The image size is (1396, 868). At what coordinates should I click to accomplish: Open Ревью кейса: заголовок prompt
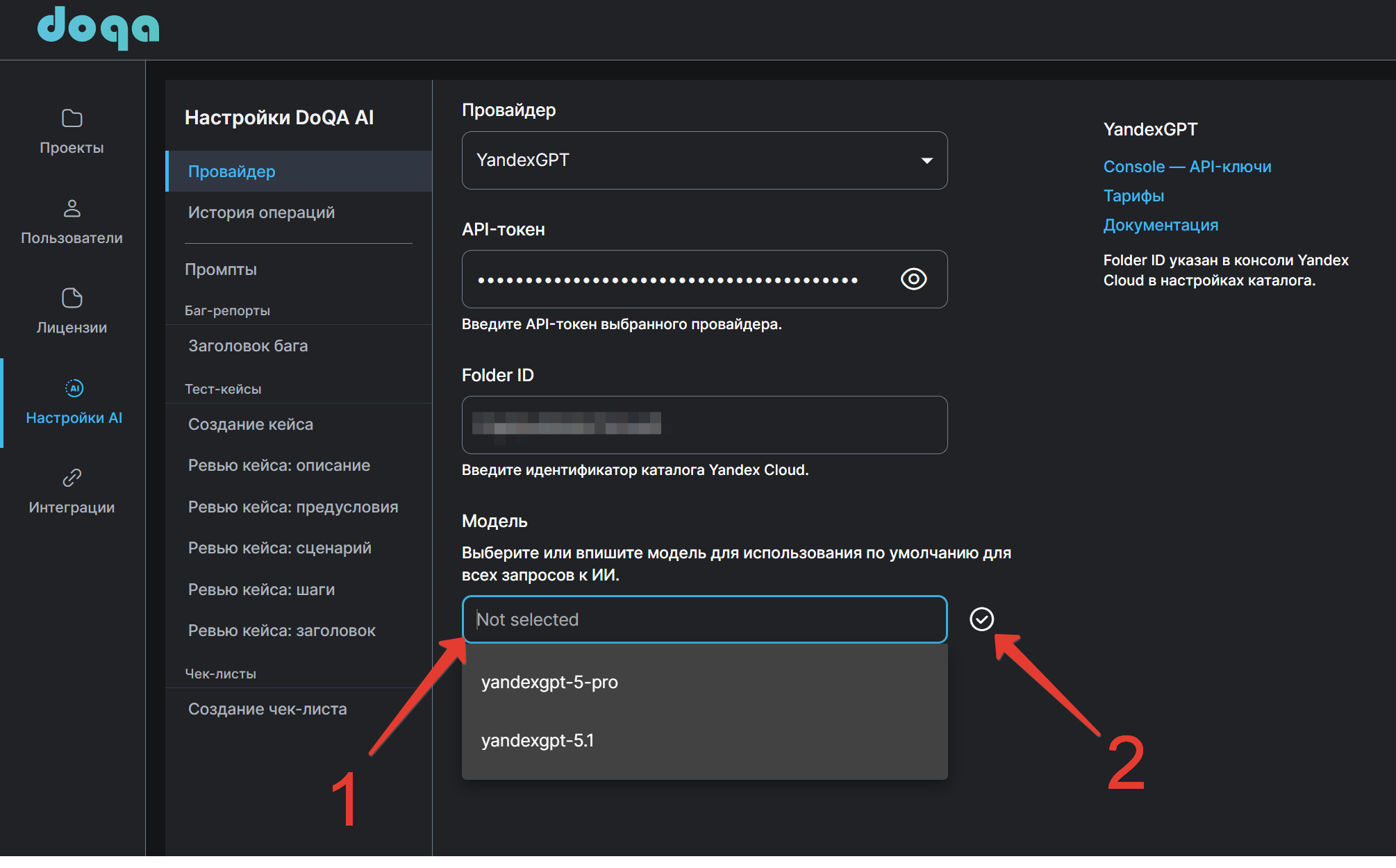click(x=299, y=631)
